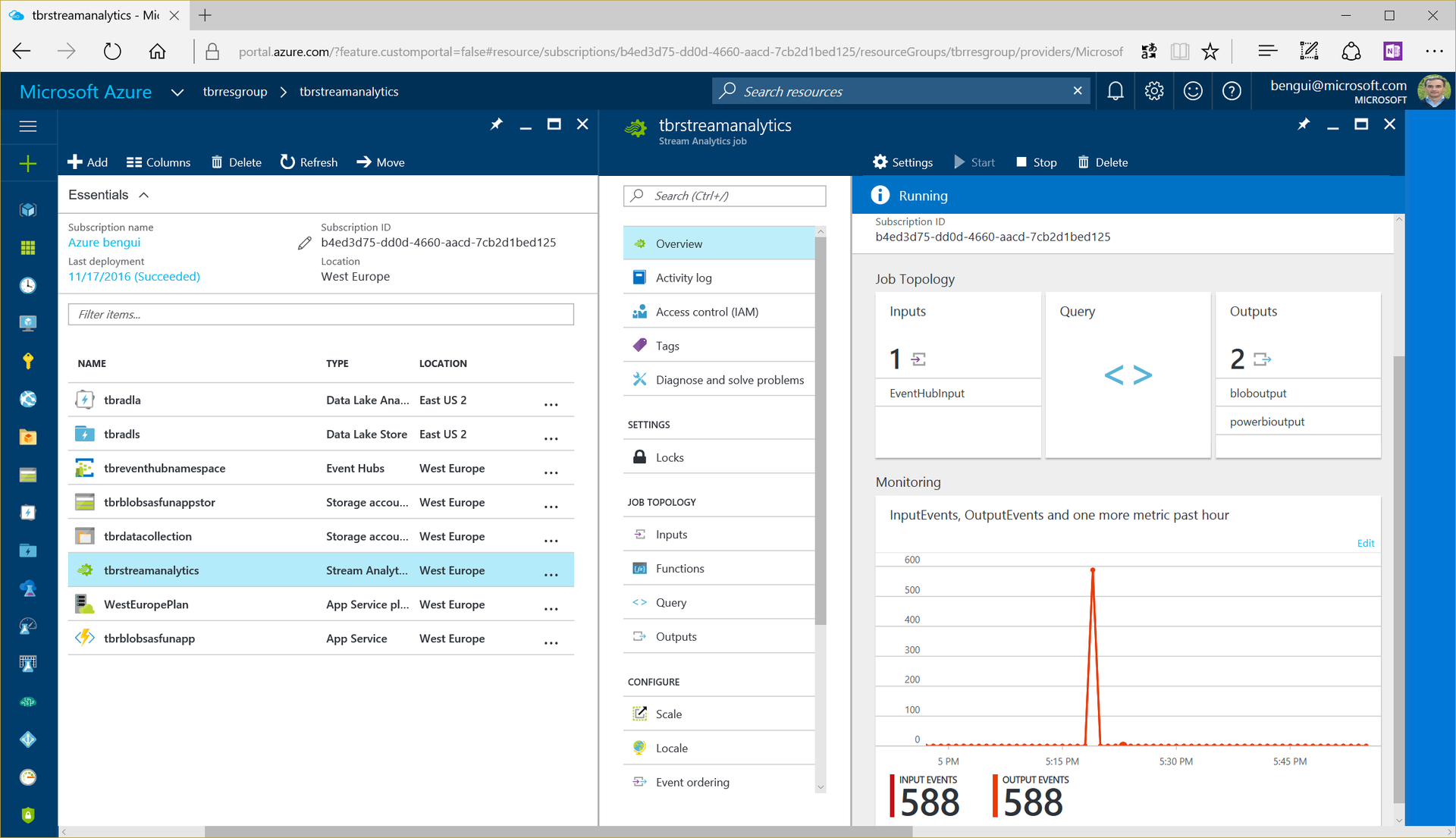Screen dimensions: 1456x838
Task: Open context menu for tbrdatacollection row
Action: click(551, 539)
